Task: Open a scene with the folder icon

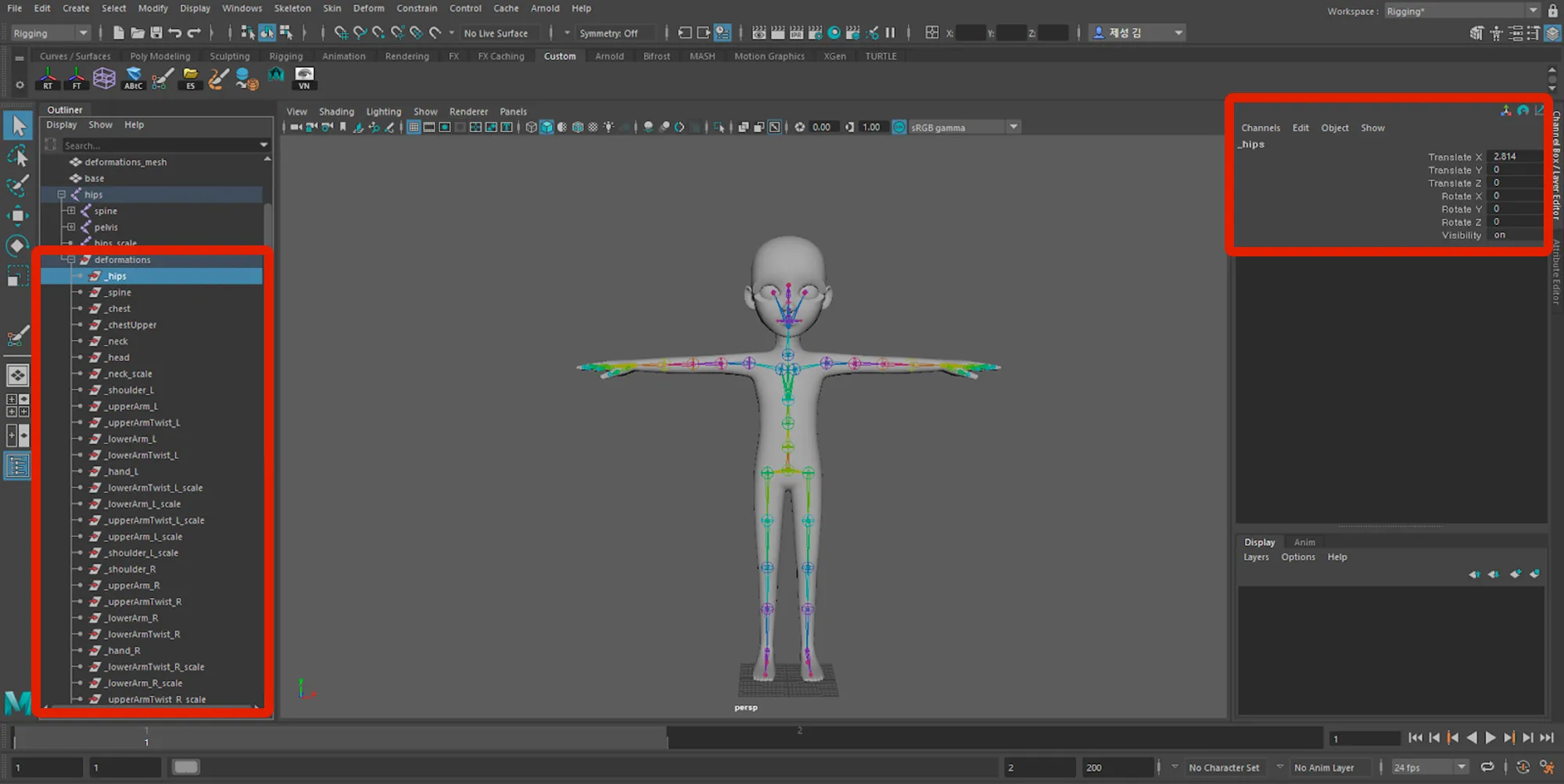Action: [138, 33]
